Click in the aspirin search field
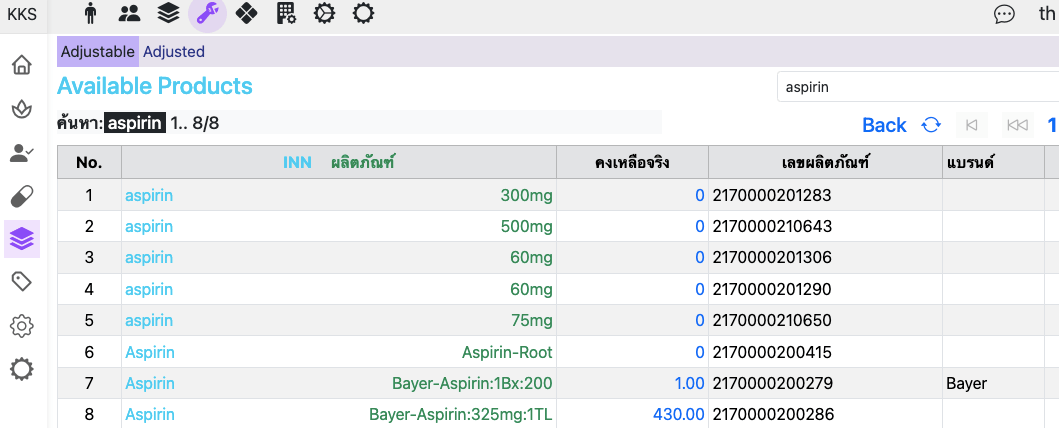 point(915,87)
